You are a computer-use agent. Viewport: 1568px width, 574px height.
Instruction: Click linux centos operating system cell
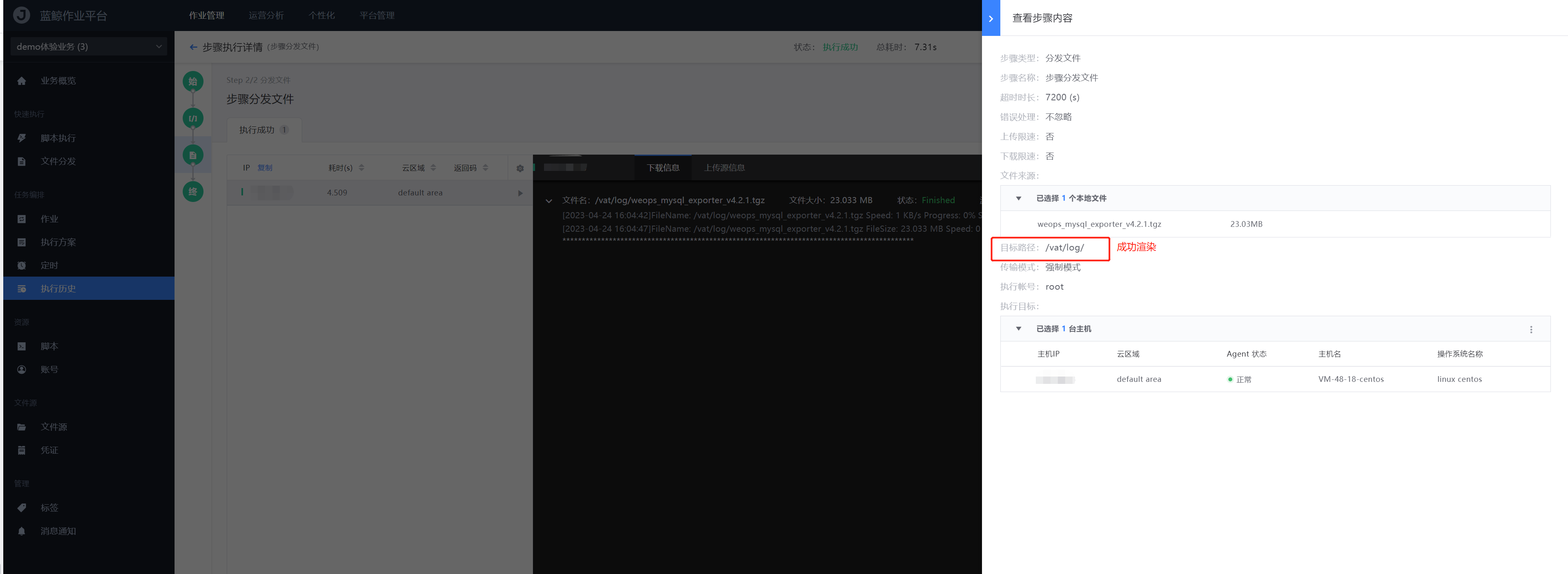coord(1459,379)
